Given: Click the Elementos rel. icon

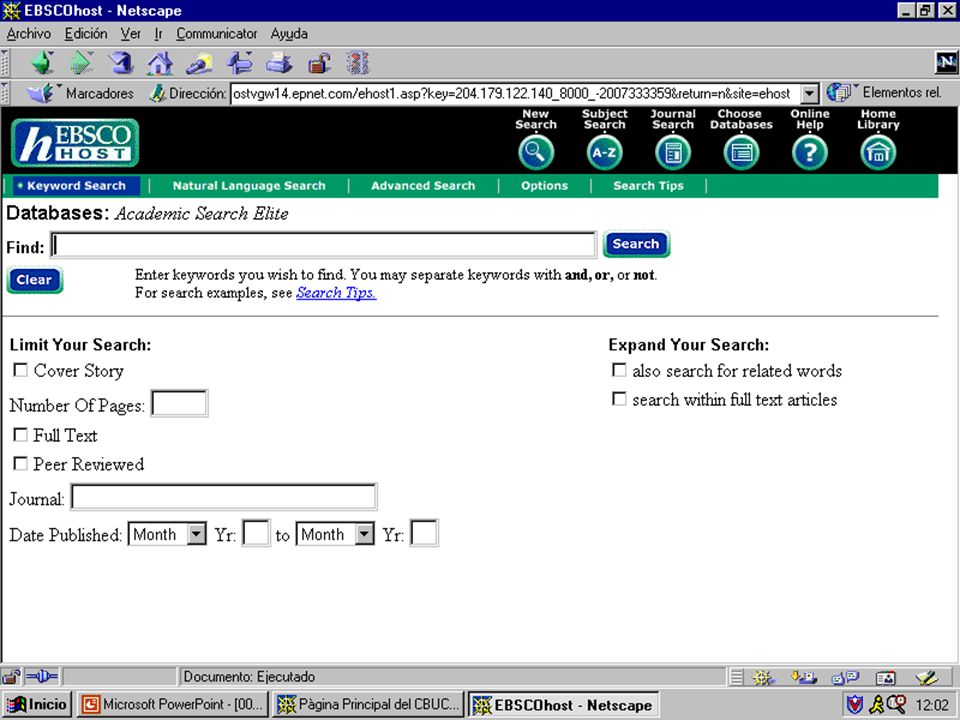Looking at the screenshot, I should tap(839, 92).
